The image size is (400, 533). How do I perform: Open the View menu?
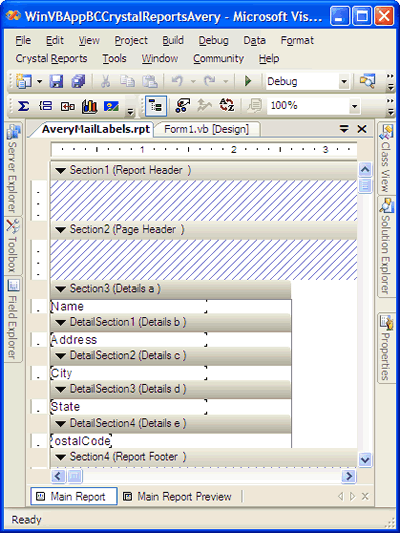point(89,40)
